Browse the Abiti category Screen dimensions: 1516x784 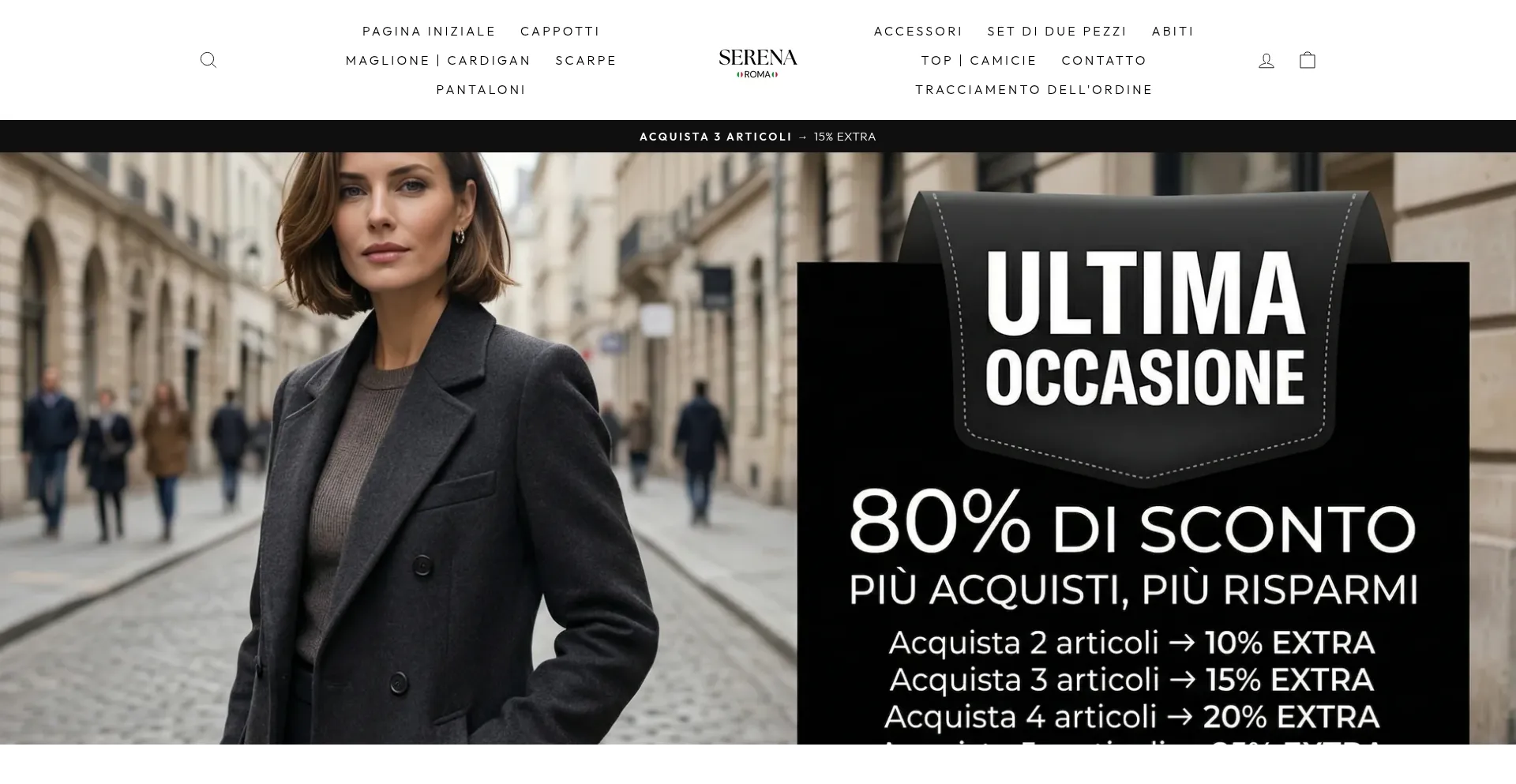point(1173,32)
